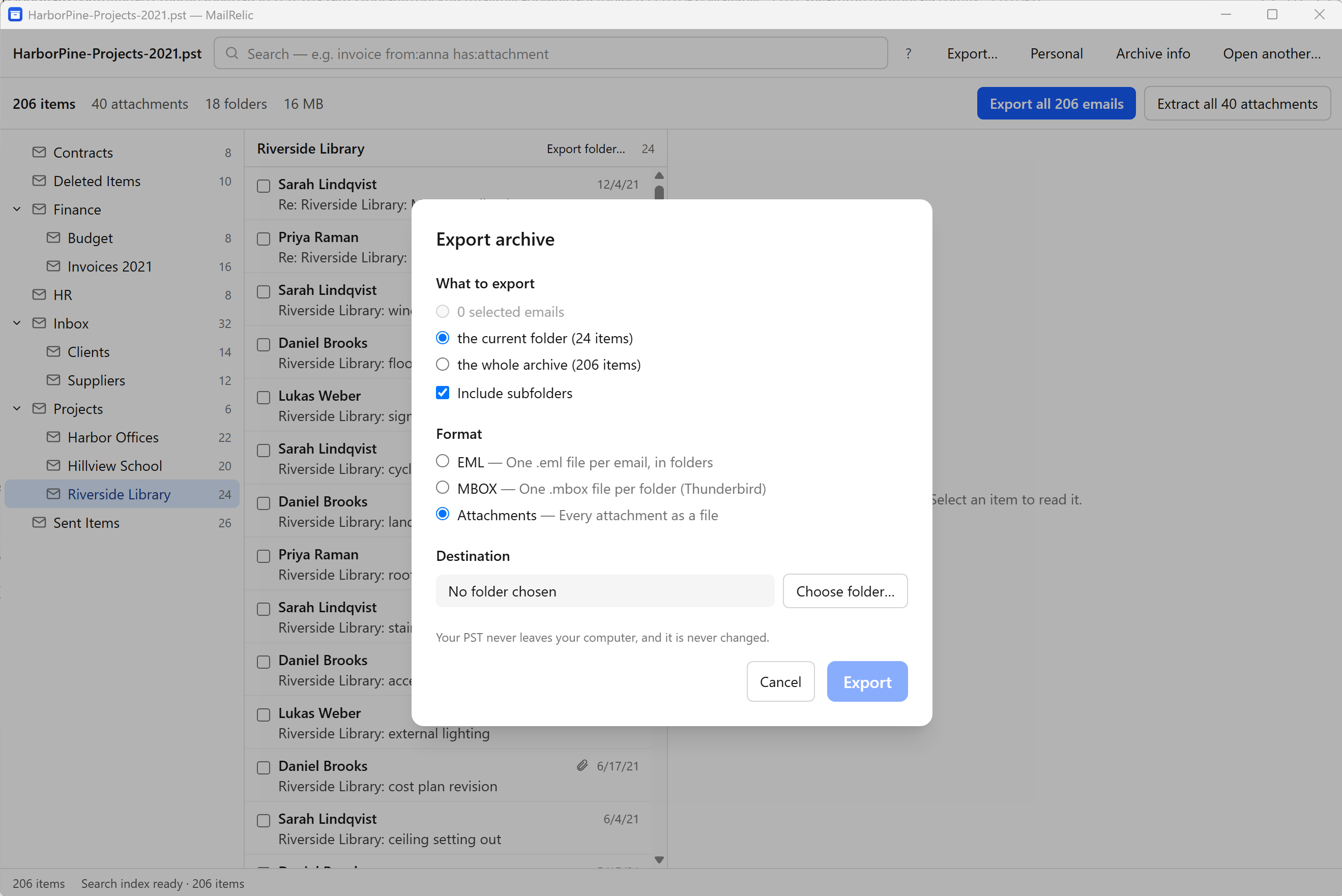
Task: Toggle the Include subfolders checkbox
Action: [443, 393]
